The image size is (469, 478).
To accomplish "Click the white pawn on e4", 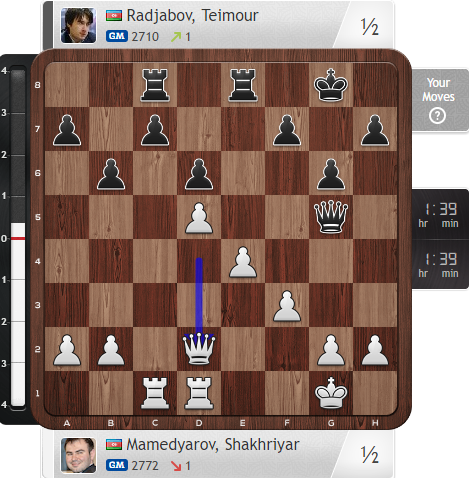I will coord(243,262).
